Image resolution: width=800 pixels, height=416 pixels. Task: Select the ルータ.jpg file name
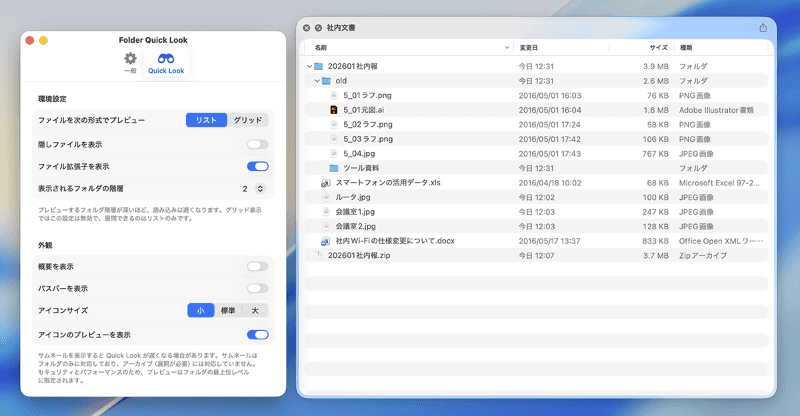(353, 197)
